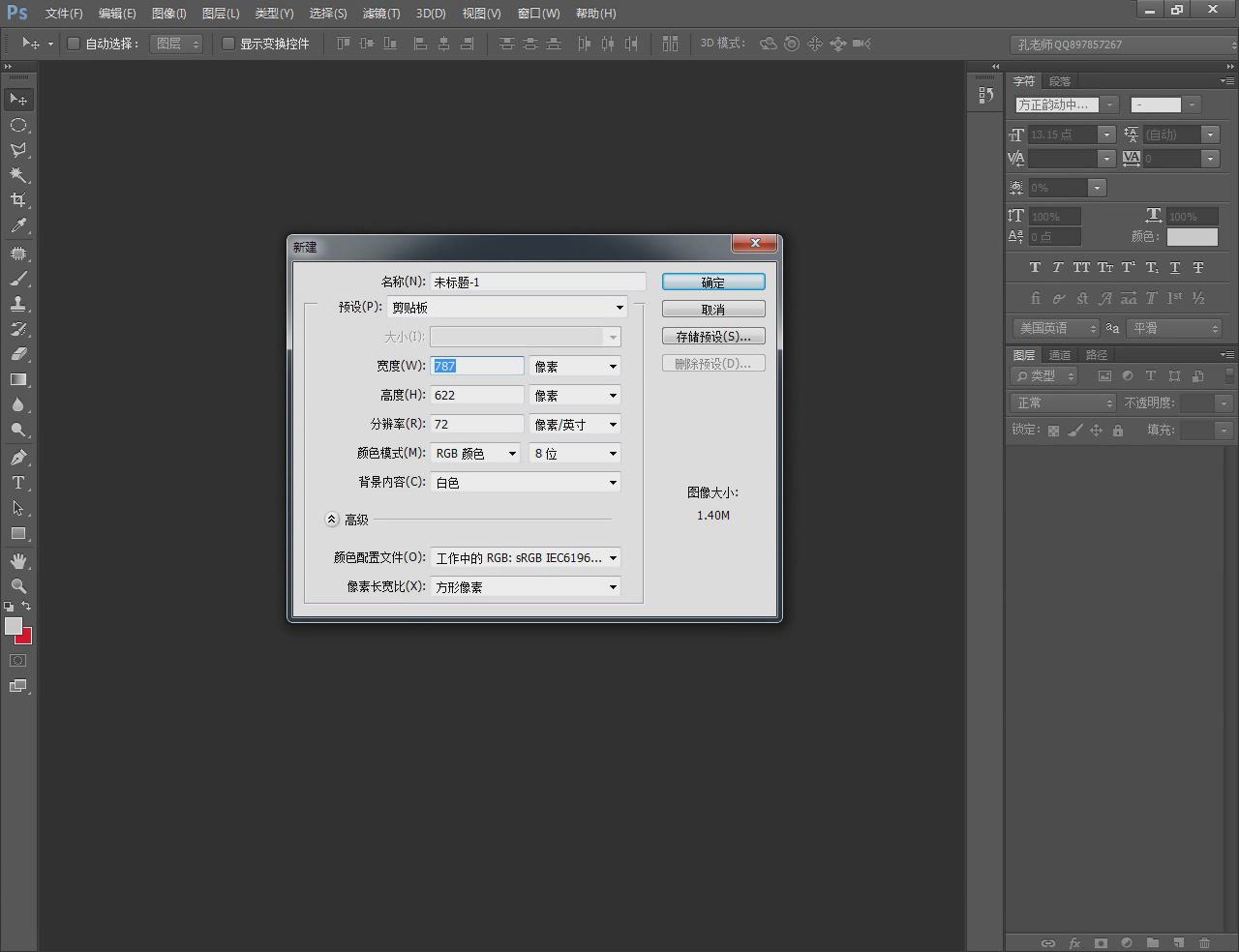Select the Hand tool
The width and height of the screenshot is (1239, 952).
coord(18,561)
